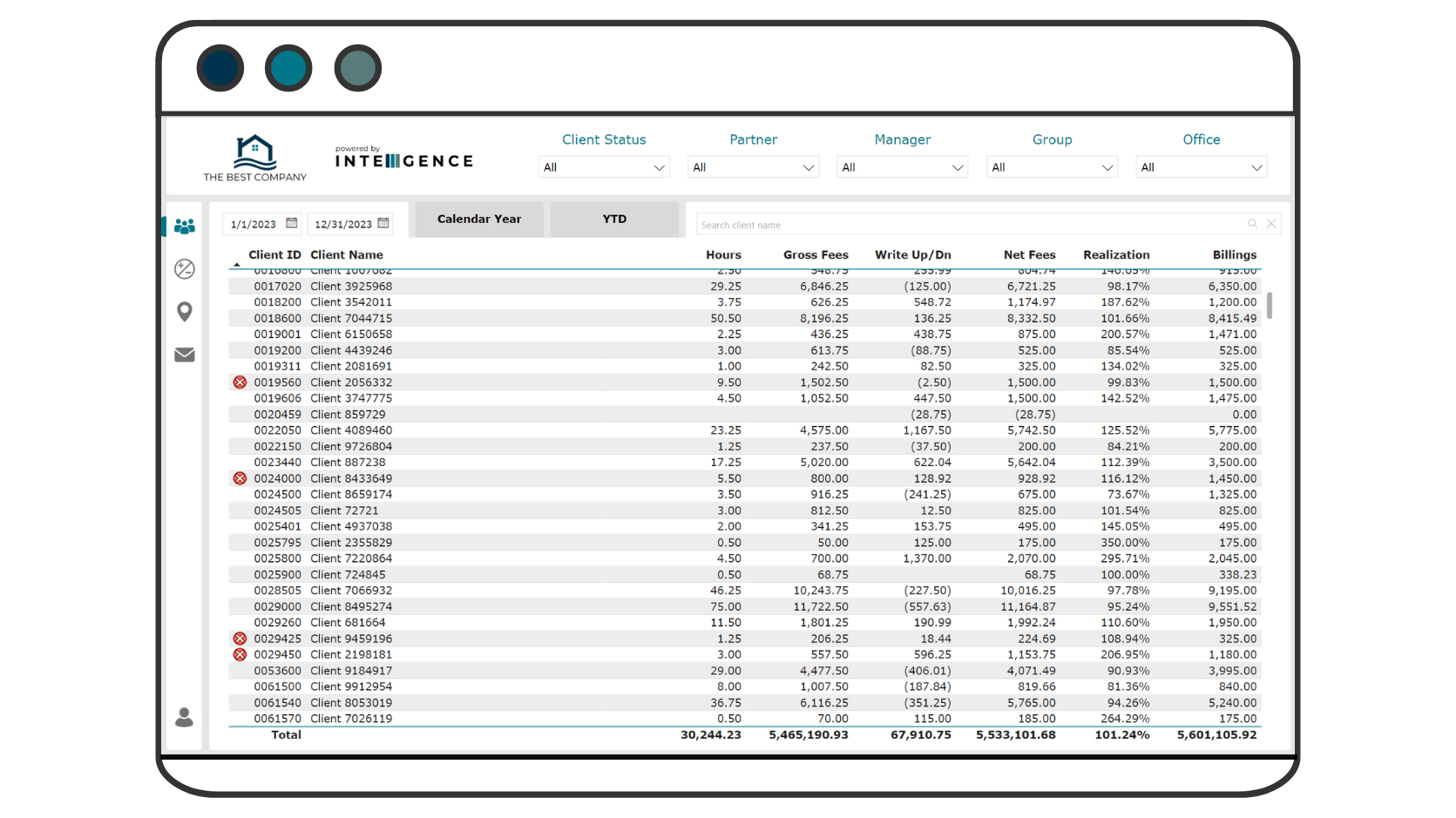Image resolution: width=1456 pixels, height=818 pixels.
Task: Click client ID 0022050
Action: 277,430
